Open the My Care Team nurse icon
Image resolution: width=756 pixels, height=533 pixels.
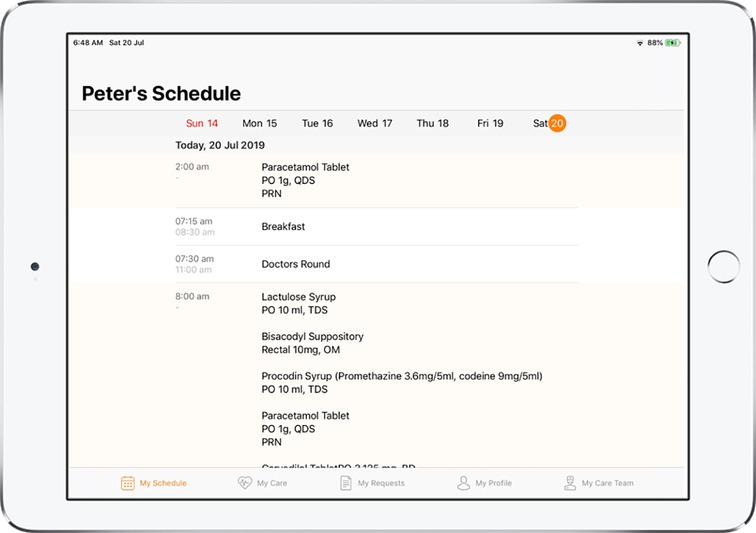[570, 483]
